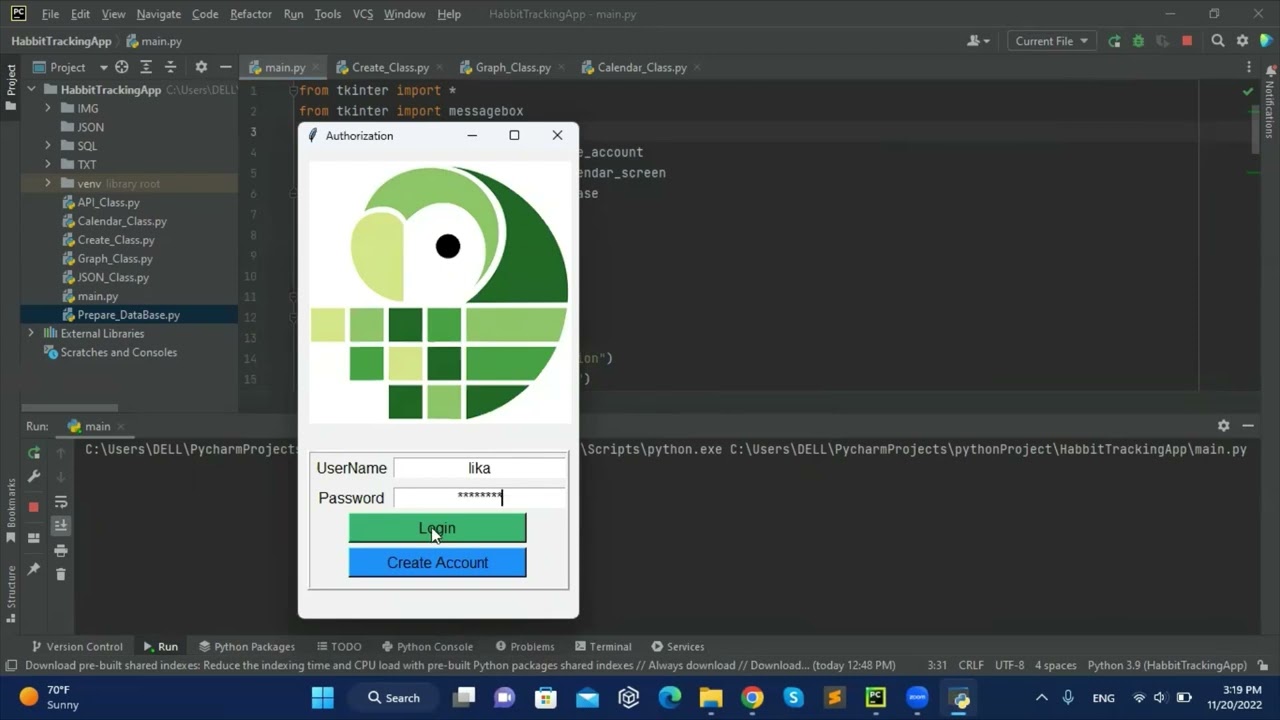The height and width of the screenshot is (720, 1280).
Task: Open the Refactor menu
Action: point(251,14)
